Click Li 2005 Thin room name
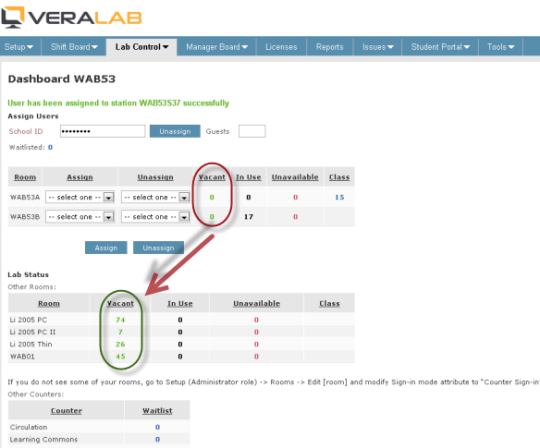This screenshot has height=448, width=540. (31, 344)
